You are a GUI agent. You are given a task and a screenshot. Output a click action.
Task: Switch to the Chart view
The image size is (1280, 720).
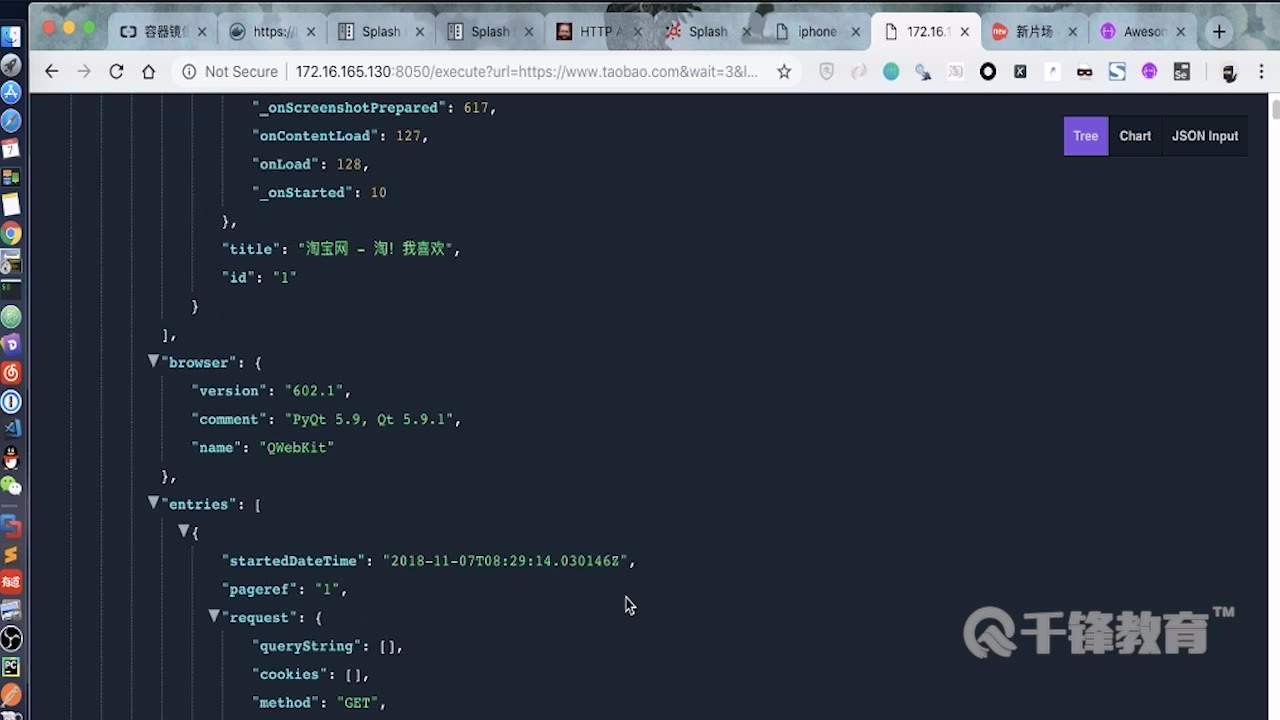1135,136
